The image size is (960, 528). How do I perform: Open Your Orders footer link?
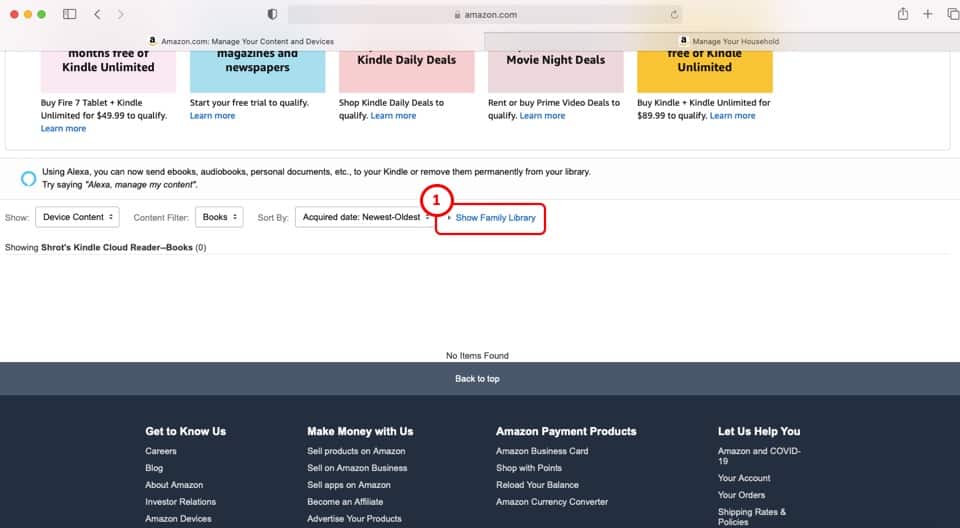click(741, 495)
